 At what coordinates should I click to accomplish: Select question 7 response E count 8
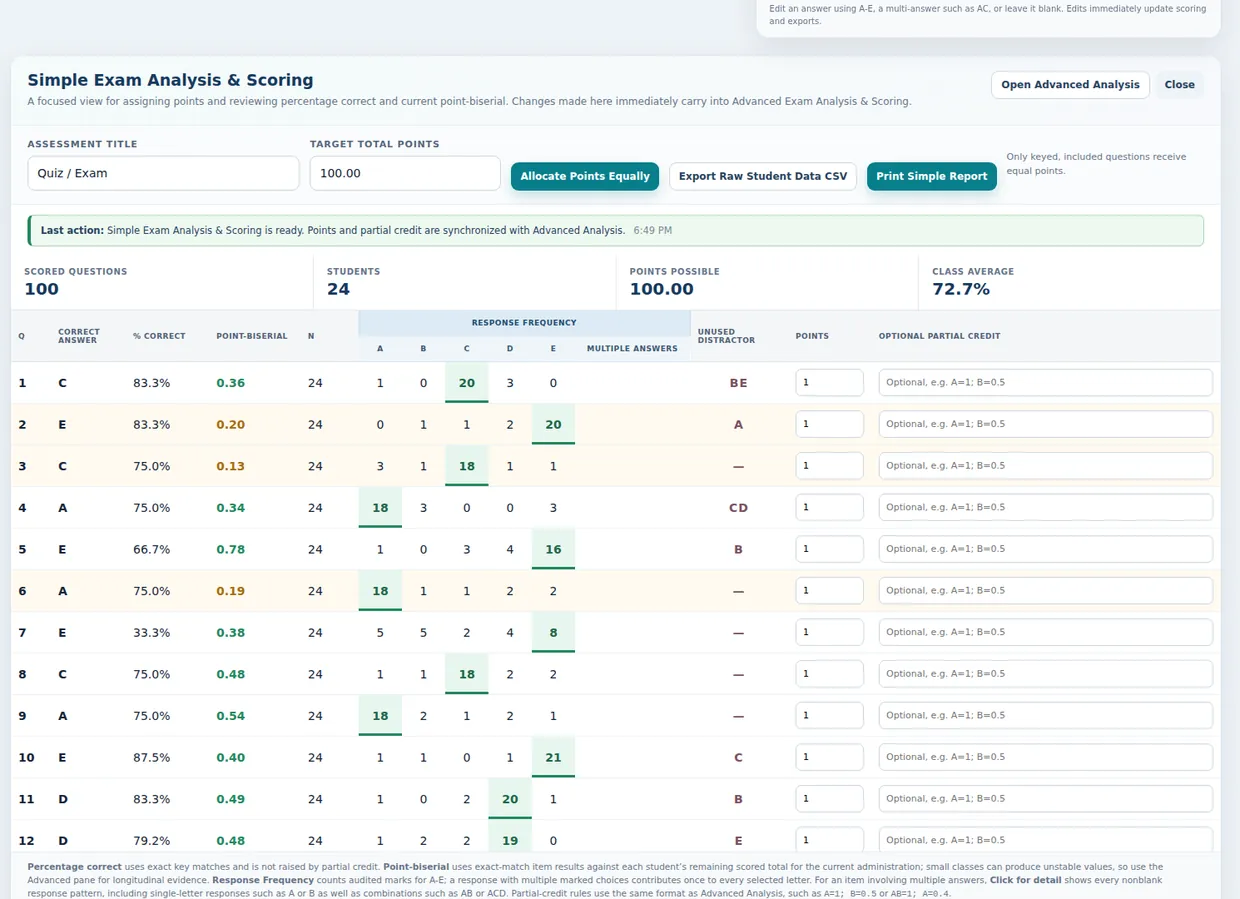point(553,633)
